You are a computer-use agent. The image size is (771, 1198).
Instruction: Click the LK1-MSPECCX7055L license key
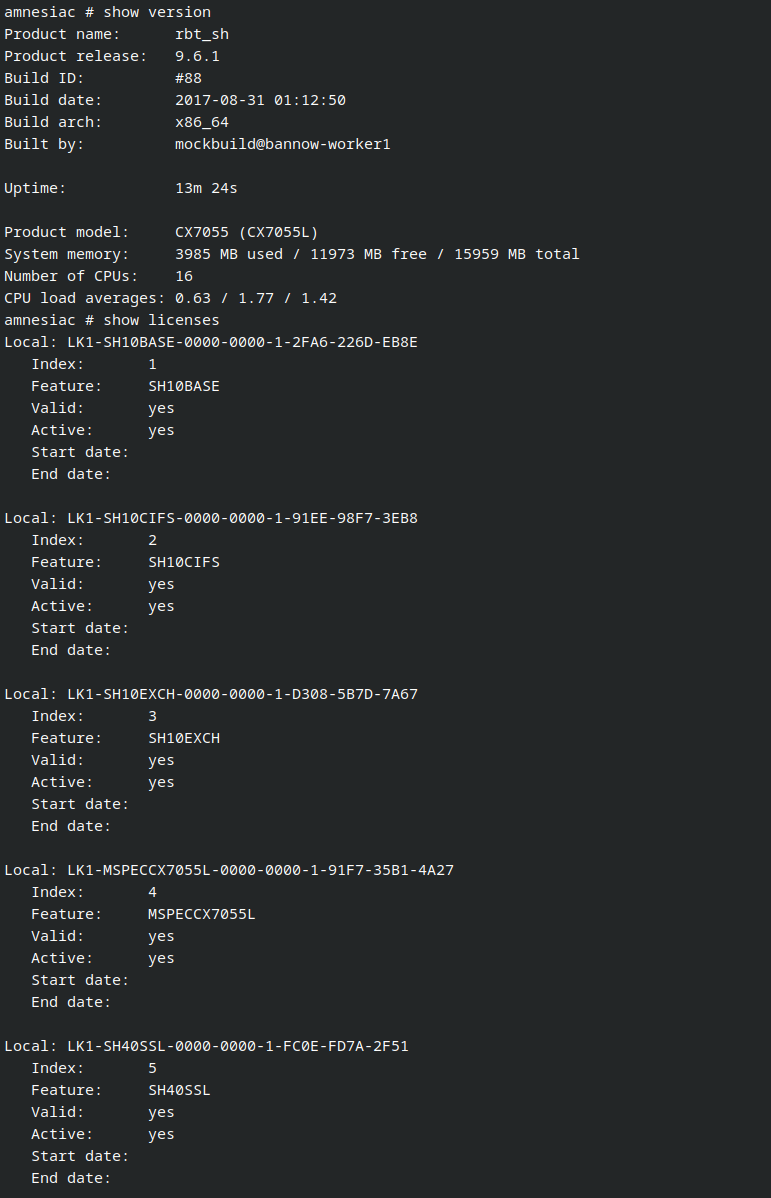click(260, 870)
